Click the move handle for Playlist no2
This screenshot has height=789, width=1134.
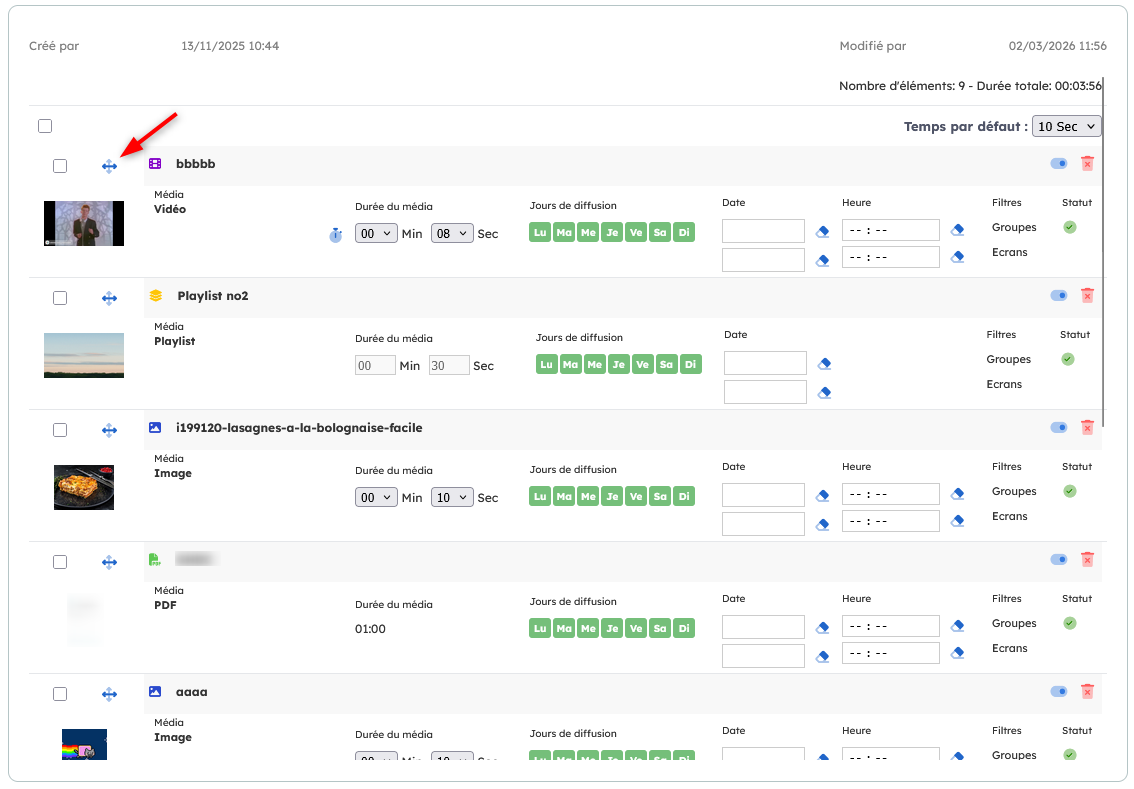(x=109, y=298)
